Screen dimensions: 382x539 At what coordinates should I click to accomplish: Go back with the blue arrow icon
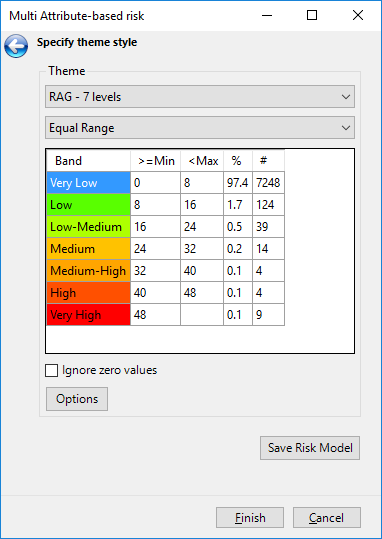click(16, 46)
